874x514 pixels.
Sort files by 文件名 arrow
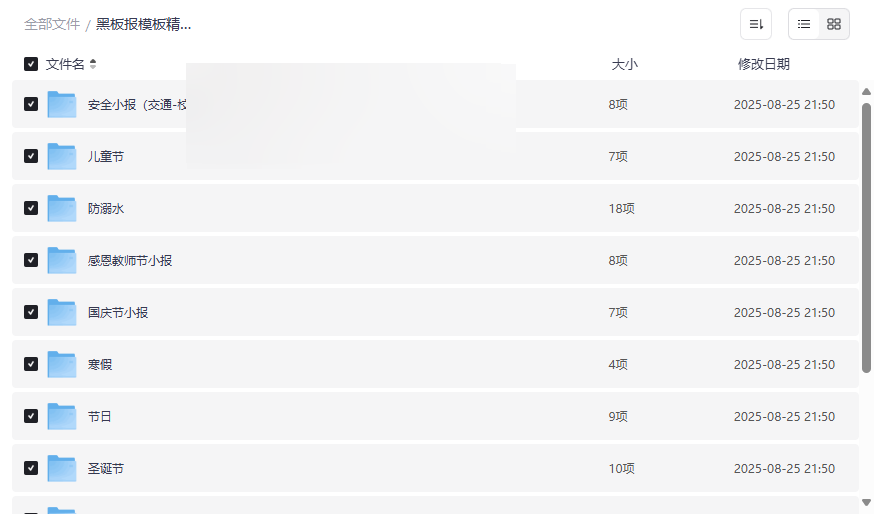tap(93, 64)
